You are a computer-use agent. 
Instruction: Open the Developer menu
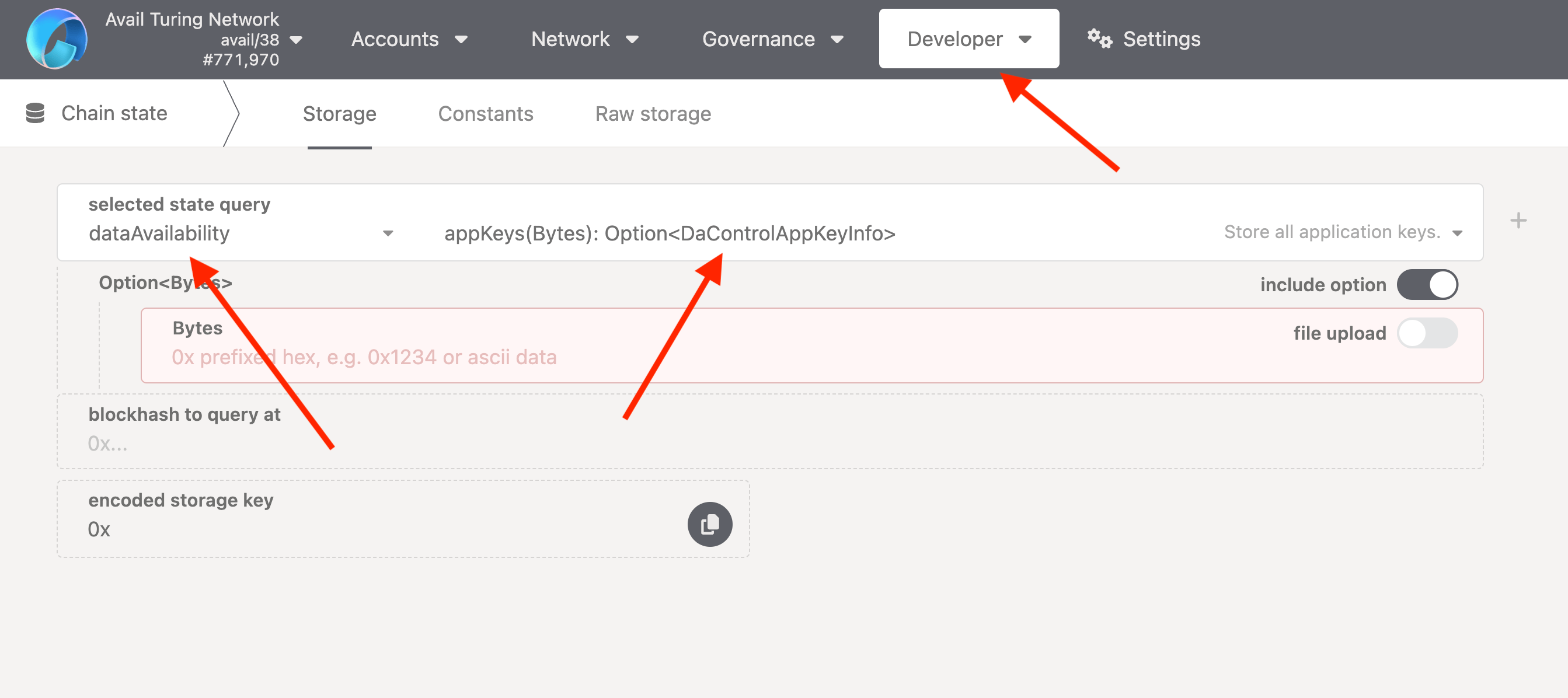pyautogui.click(x=968, y=39)
